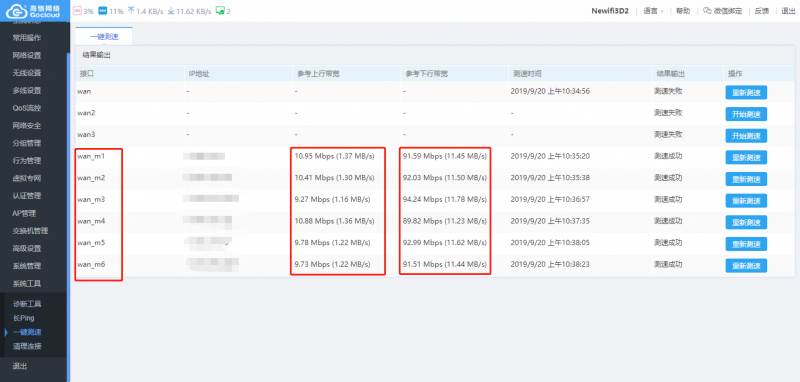
Task: Click 重新测速 for wan_m6
Action: point(746,265)
